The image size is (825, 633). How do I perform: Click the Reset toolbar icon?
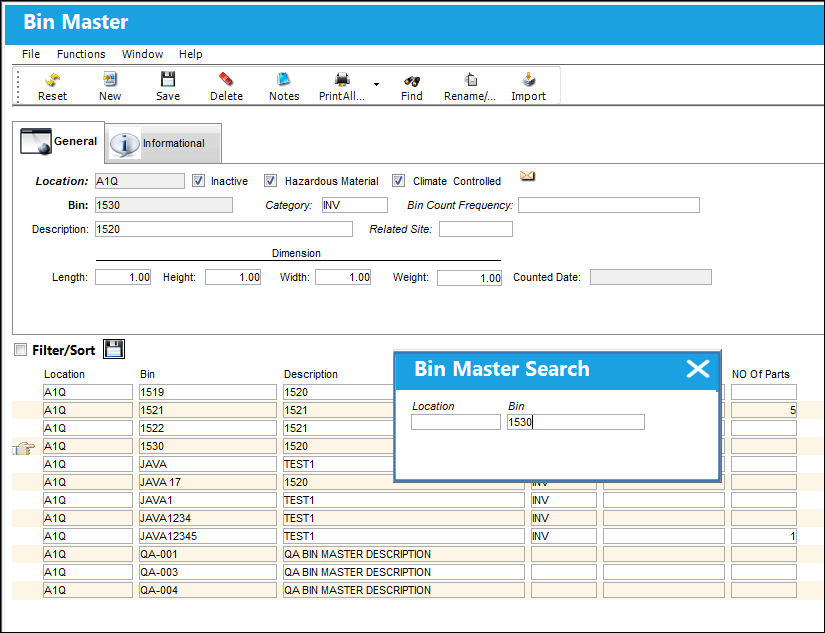click(52, 80)
